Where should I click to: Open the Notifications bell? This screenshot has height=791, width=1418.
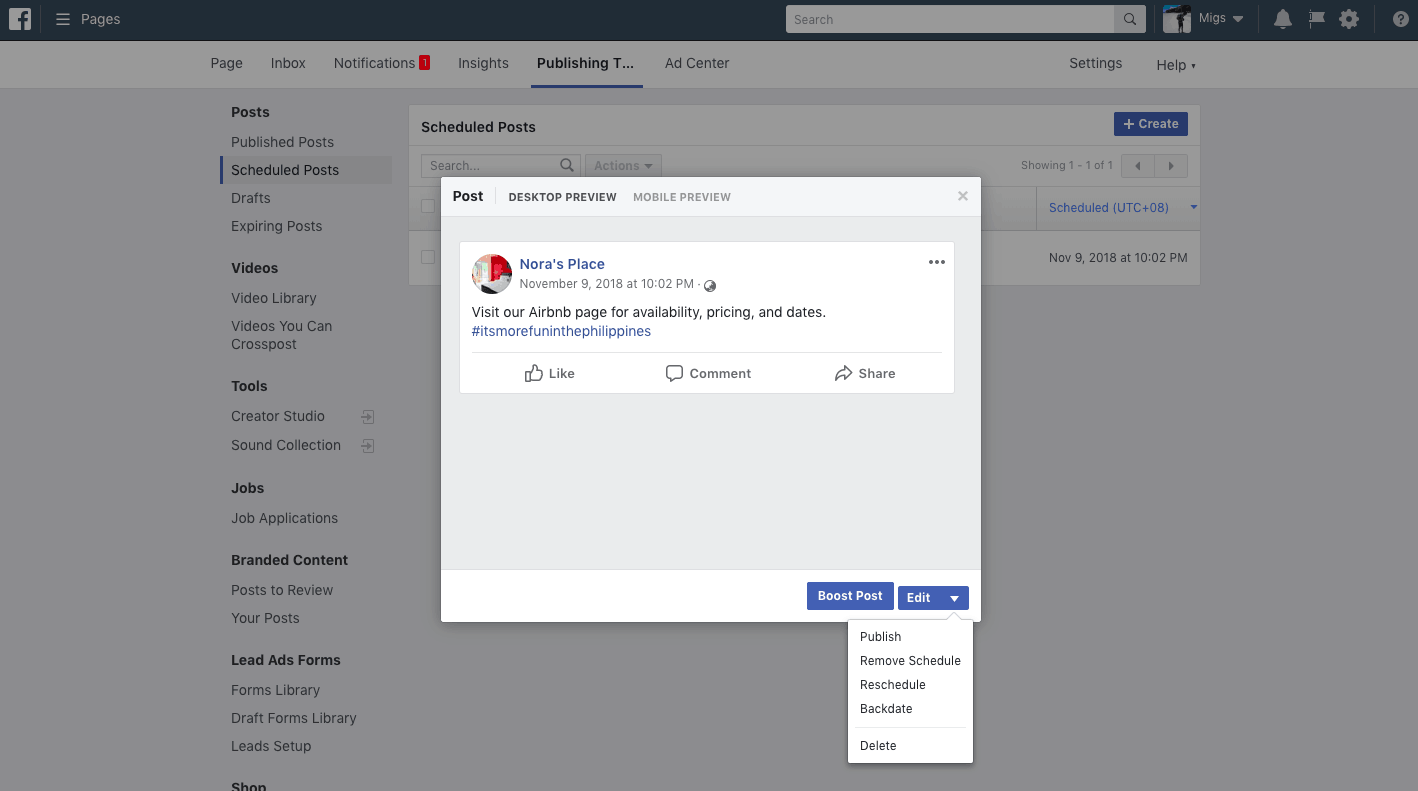pyautogui.click(x=1282, y=19)
